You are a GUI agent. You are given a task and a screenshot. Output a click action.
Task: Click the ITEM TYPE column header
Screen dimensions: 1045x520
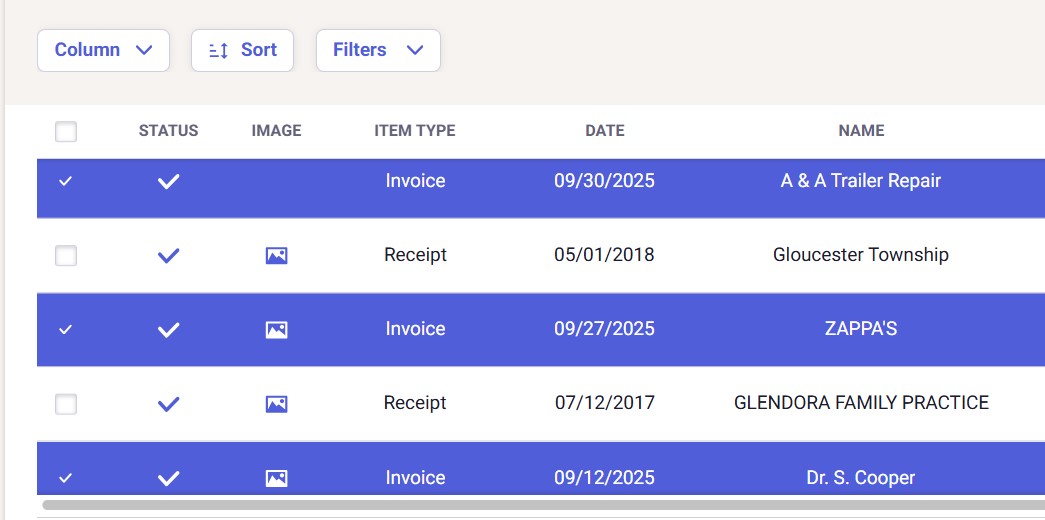[x=414, y=131]
